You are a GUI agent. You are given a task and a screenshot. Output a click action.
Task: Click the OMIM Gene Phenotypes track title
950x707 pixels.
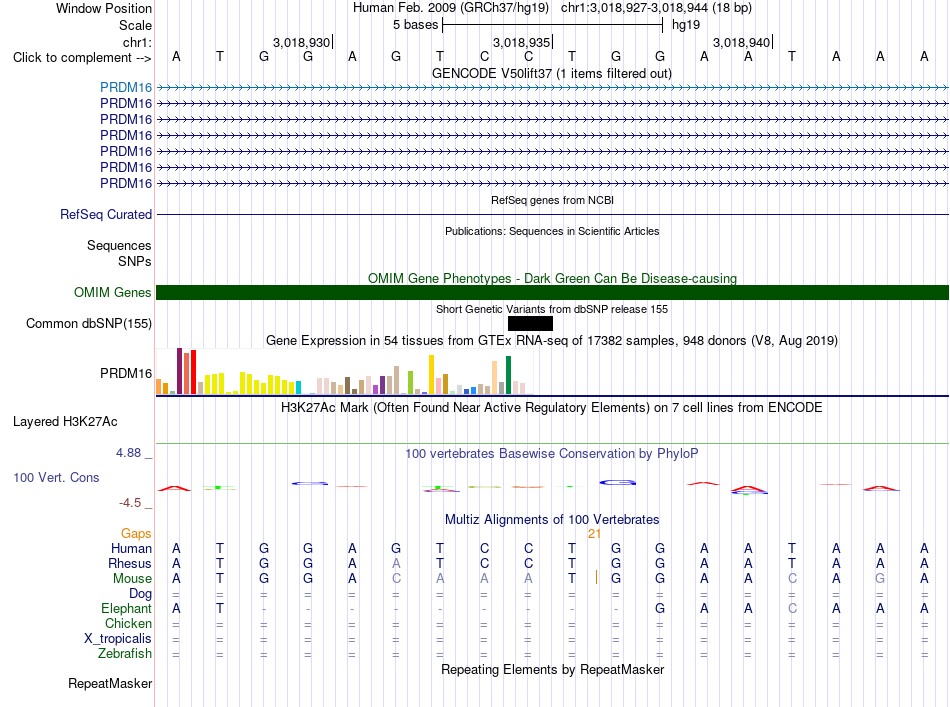click(552, 278)
